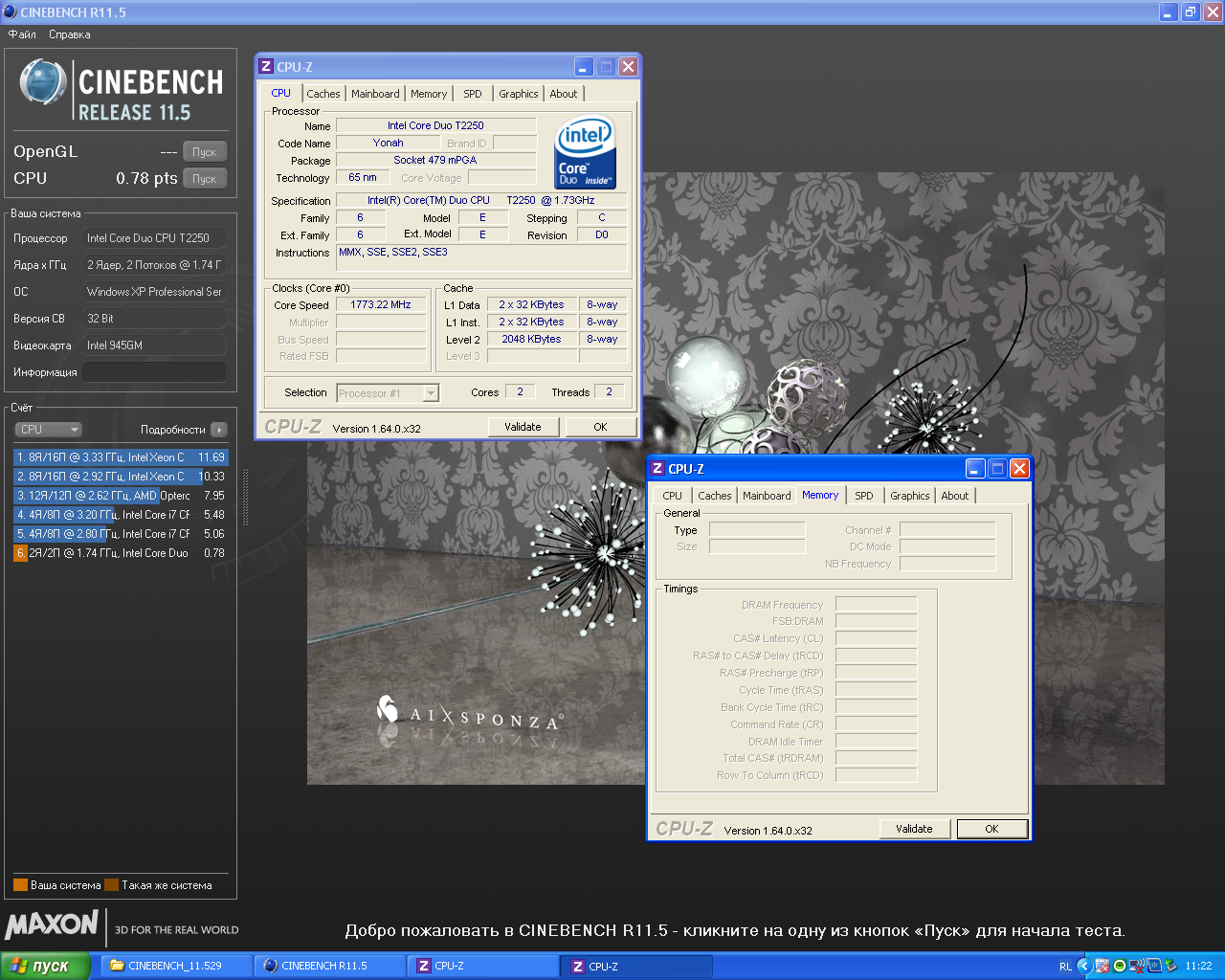This screenshot has height=980, width=1225.
Task: Click the blocked window tray icon
Action: 1102,967
